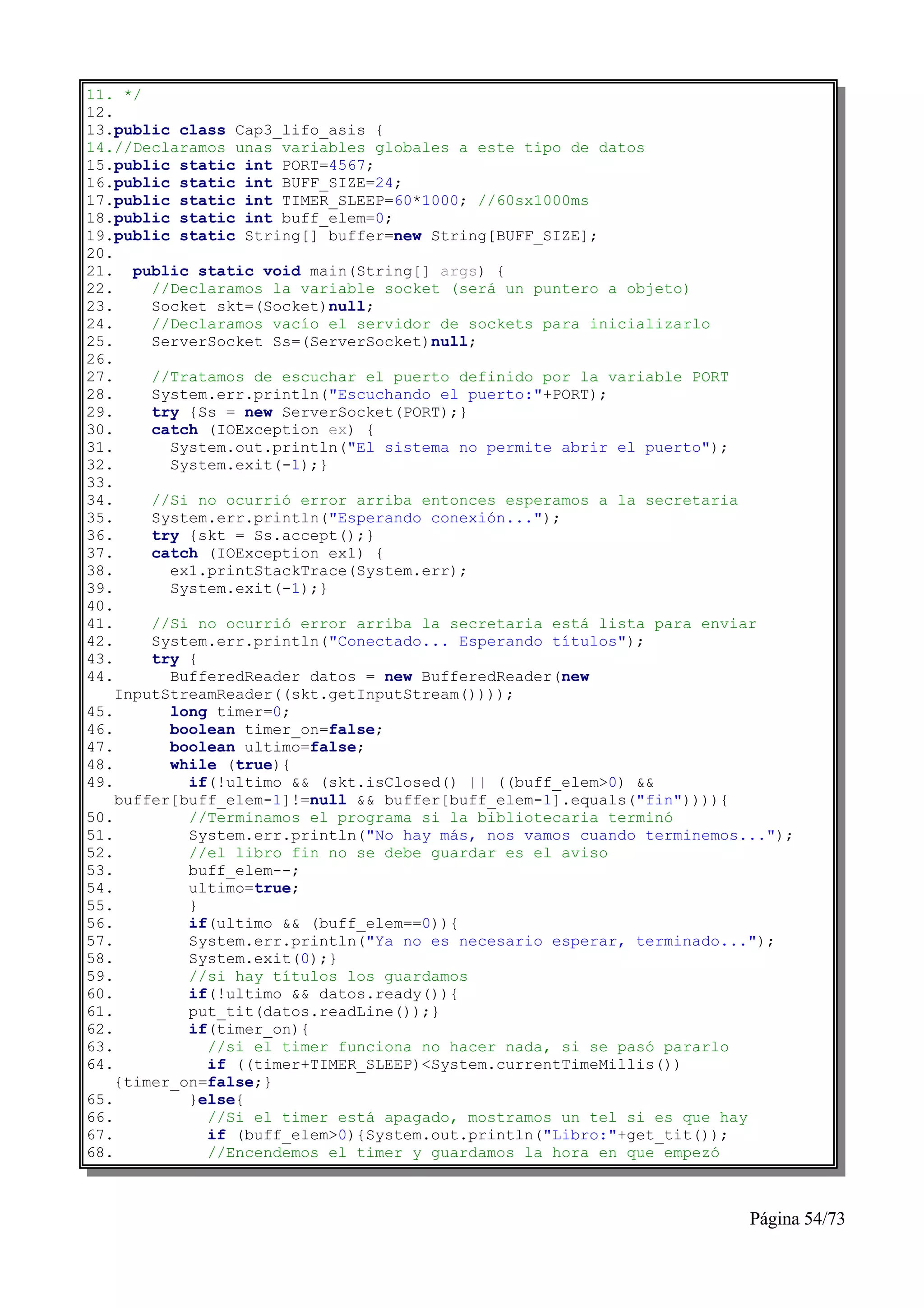Click the 'if(timer_on){' line

click(249, 1030)
